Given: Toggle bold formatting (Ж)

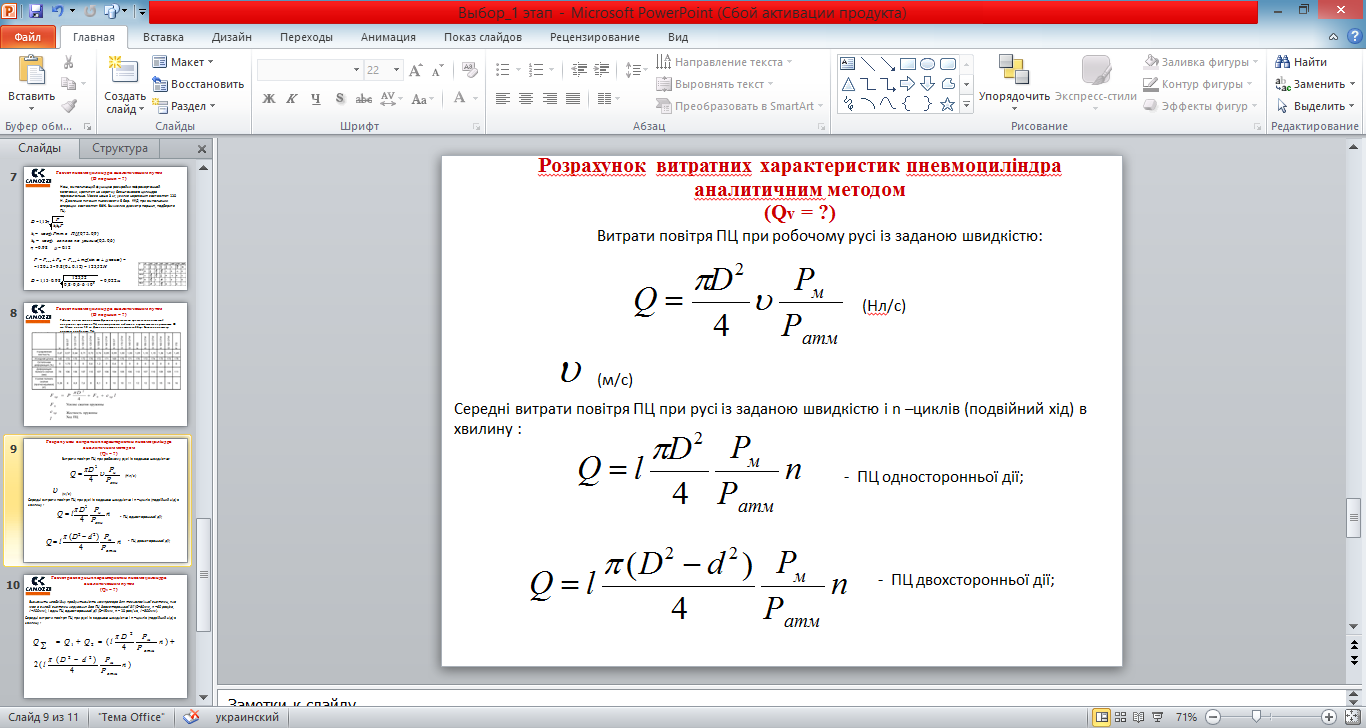Looking at the screenshot, I should click(268, 98).
